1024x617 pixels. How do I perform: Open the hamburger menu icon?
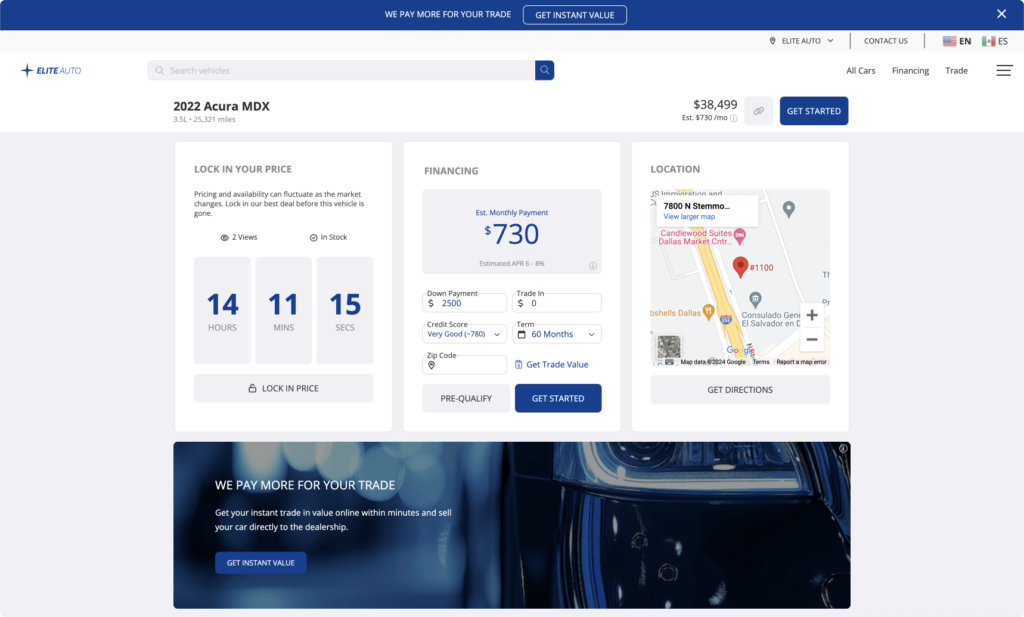1004,70
